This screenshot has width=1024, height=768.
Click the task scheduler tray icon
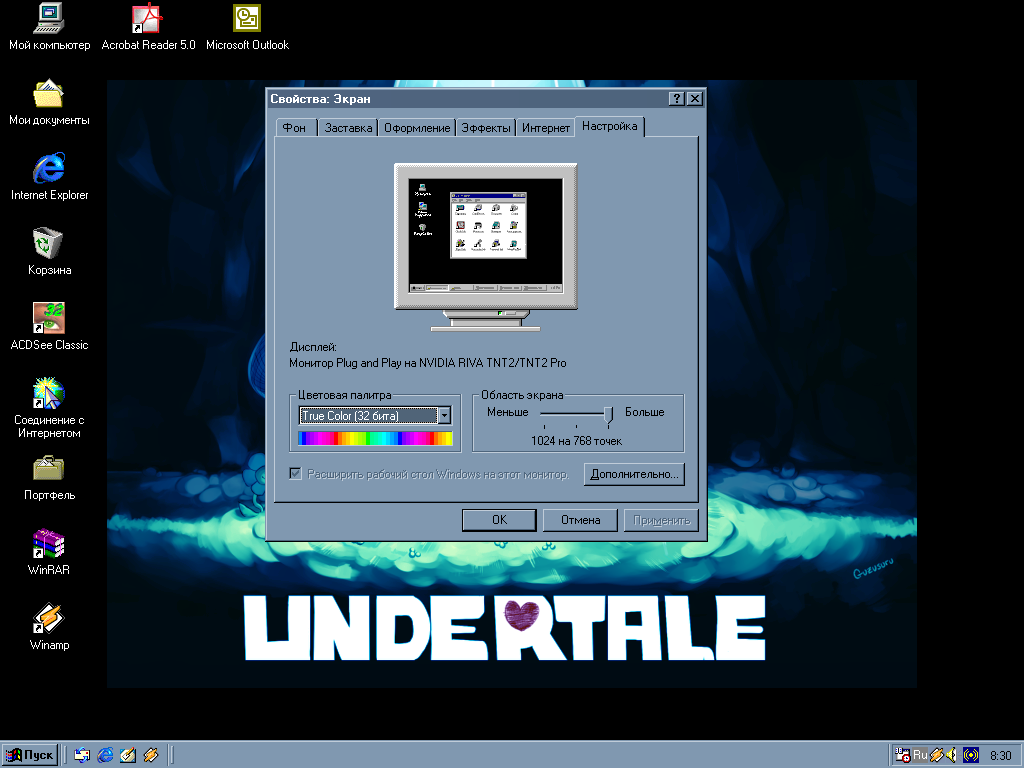[x=903, y=756]
